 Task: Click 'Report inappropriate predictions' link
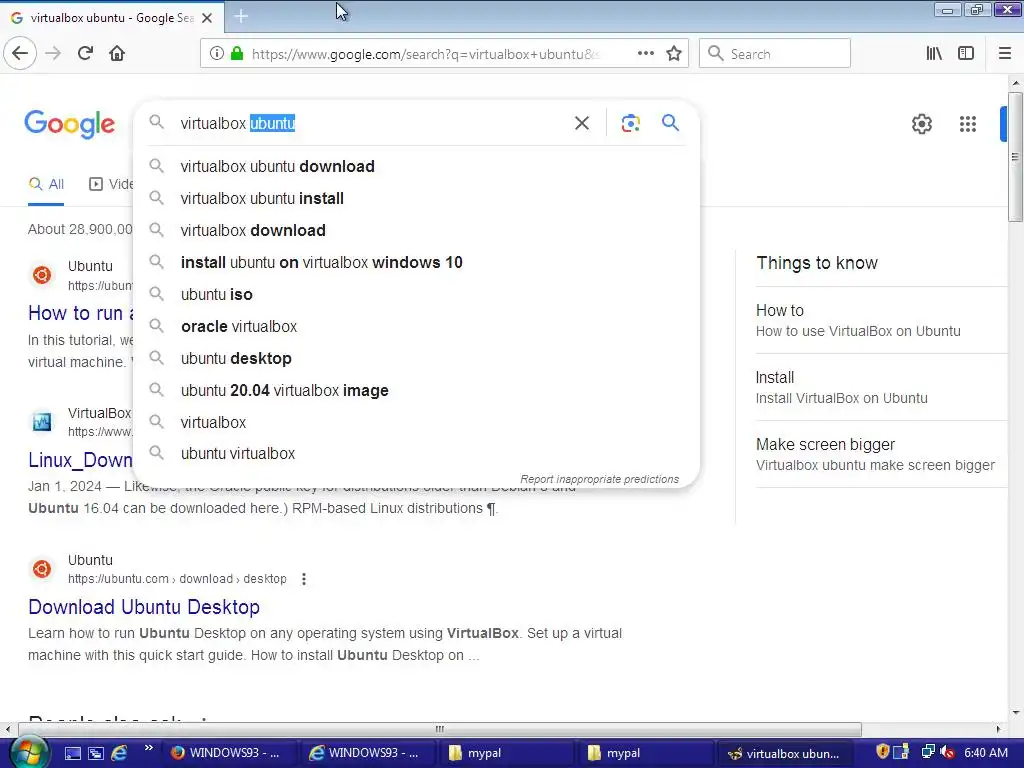[x=599, y=479]
